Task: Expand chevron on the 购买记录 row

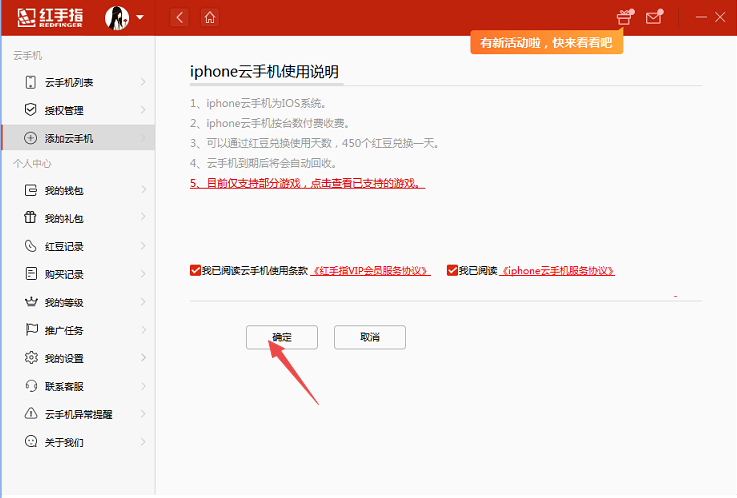Action: coord(143,273)
